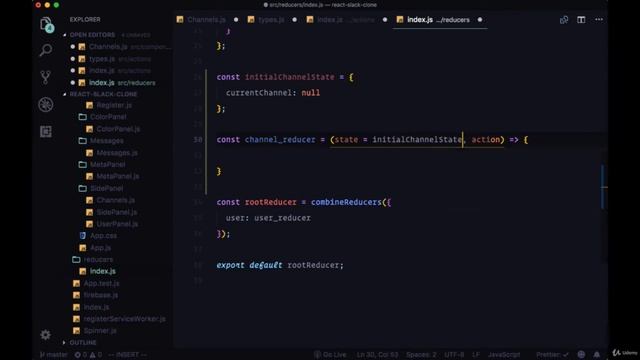Viewport: 640px width, 360px height.
Task: Click the Prettier status bar item
Action: point(552,354)
